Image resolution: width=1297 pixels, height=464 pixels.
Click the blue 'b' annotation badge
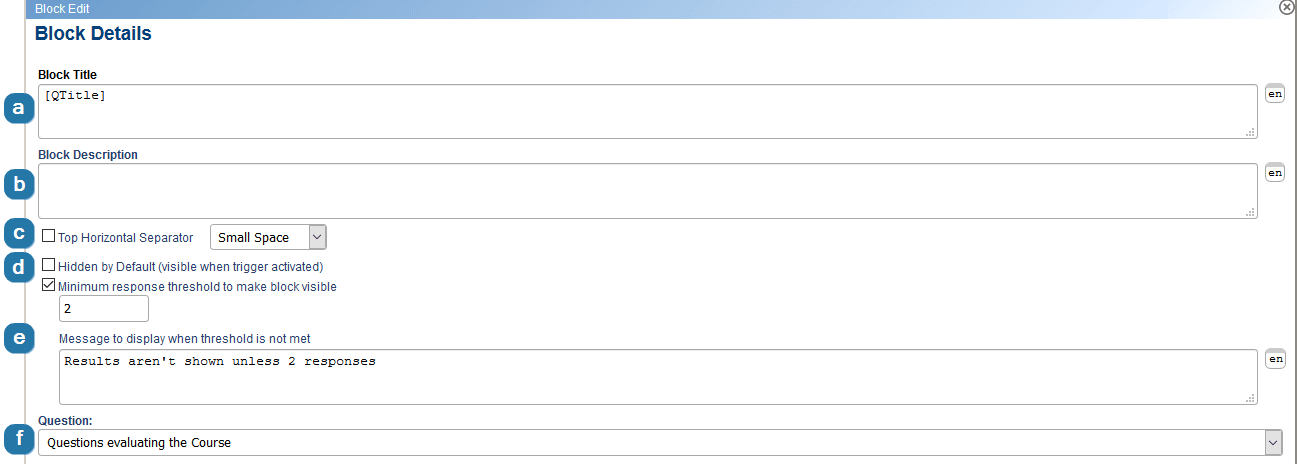point(17,184)
